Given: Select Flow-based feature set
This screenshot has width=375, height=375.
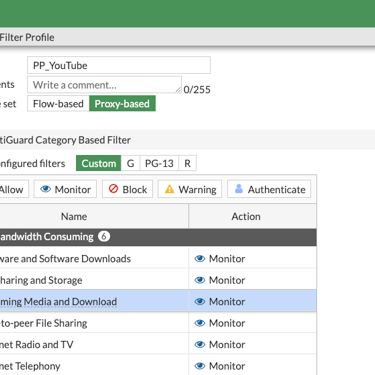Looking at the screenshot, I should [x=58, y=104].
